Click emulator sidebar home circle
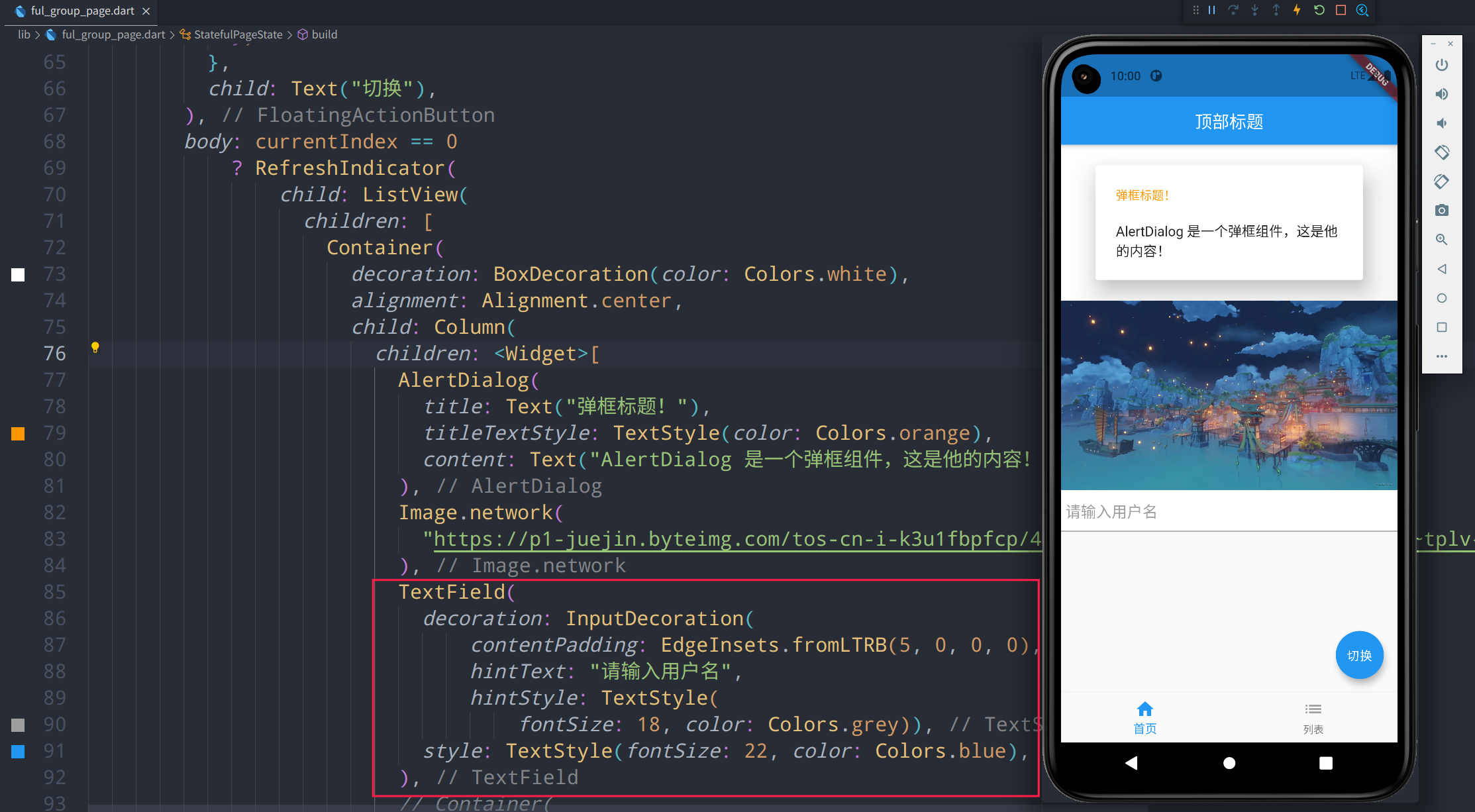Screen dimensions: 1475x812 (x=1442, y=298)
